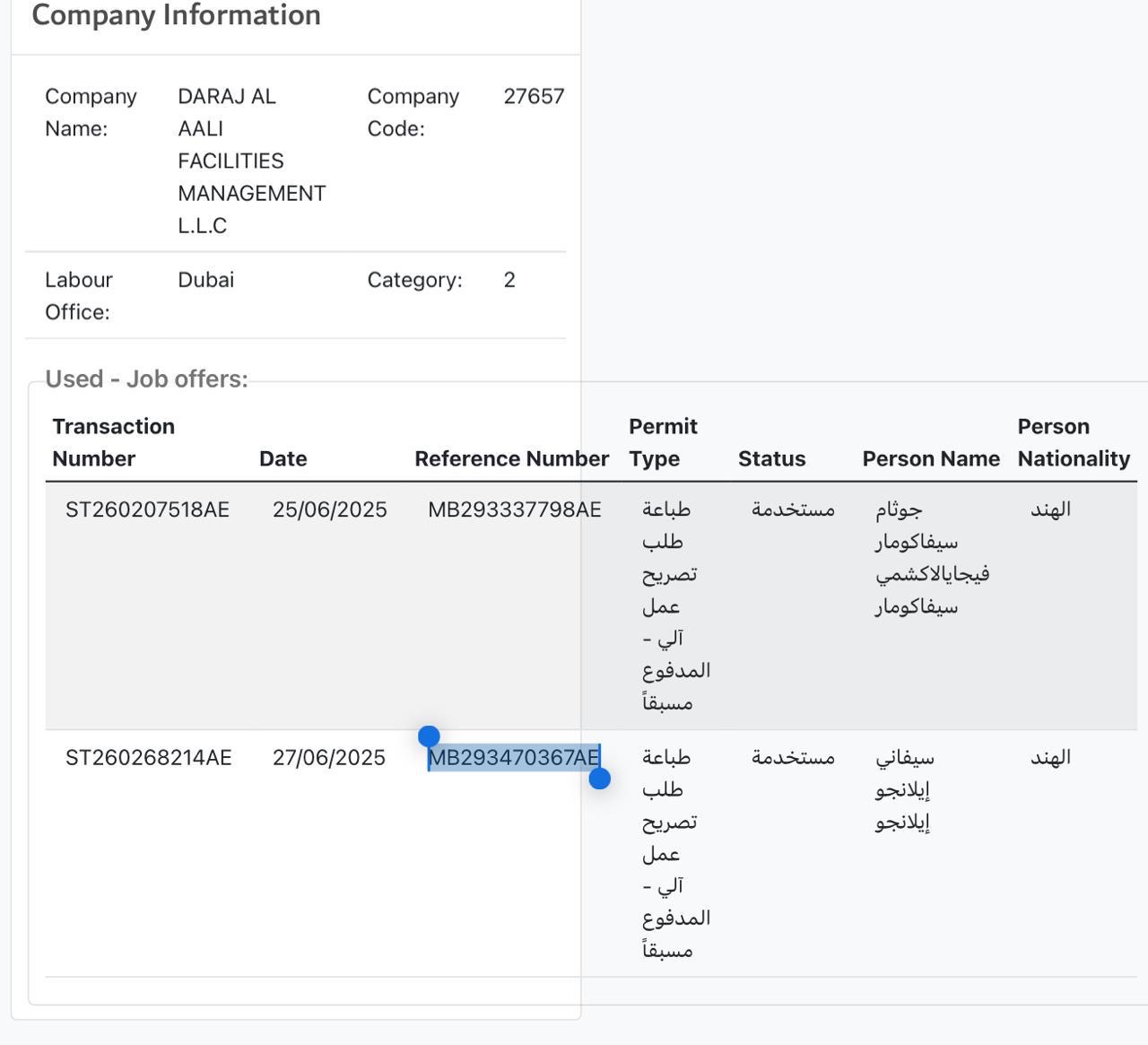Screen dimensions: 1148x1045
Task: Tap the left text selection start handle
Action: [429, 736]
